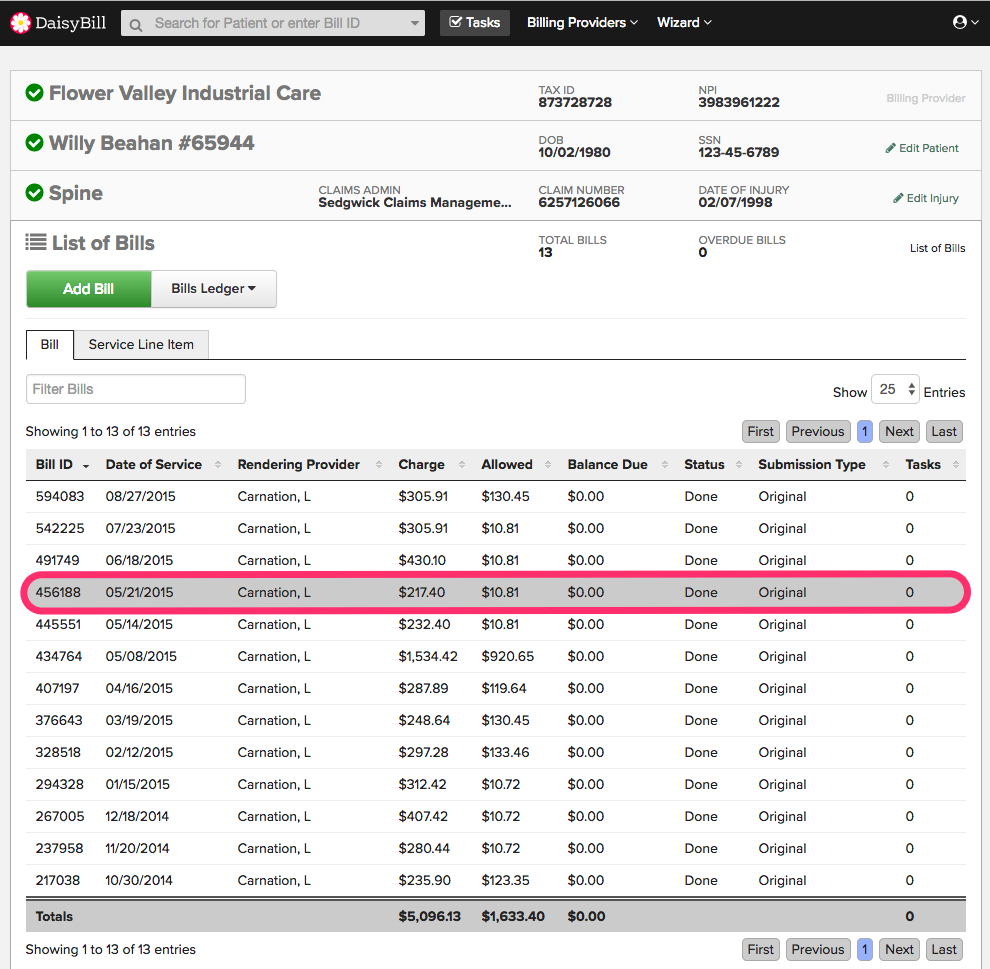Click the list icon beside List of Bills
990x969 pixels.
coord(35,242)
